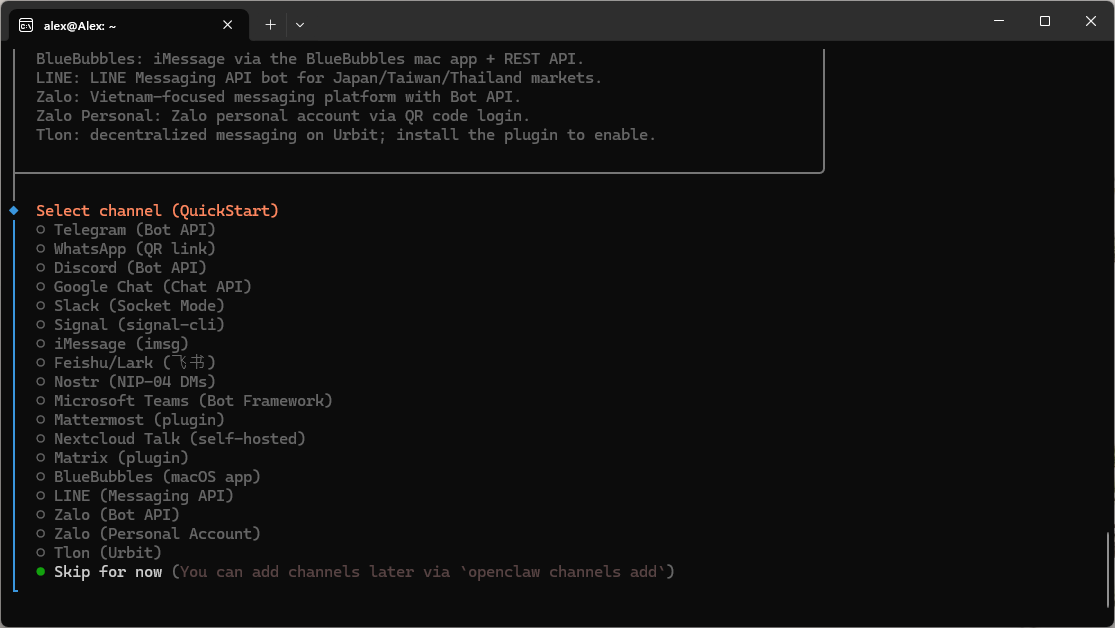Pick the Google Chat (Chat API) channel

(x=41, y=287)
